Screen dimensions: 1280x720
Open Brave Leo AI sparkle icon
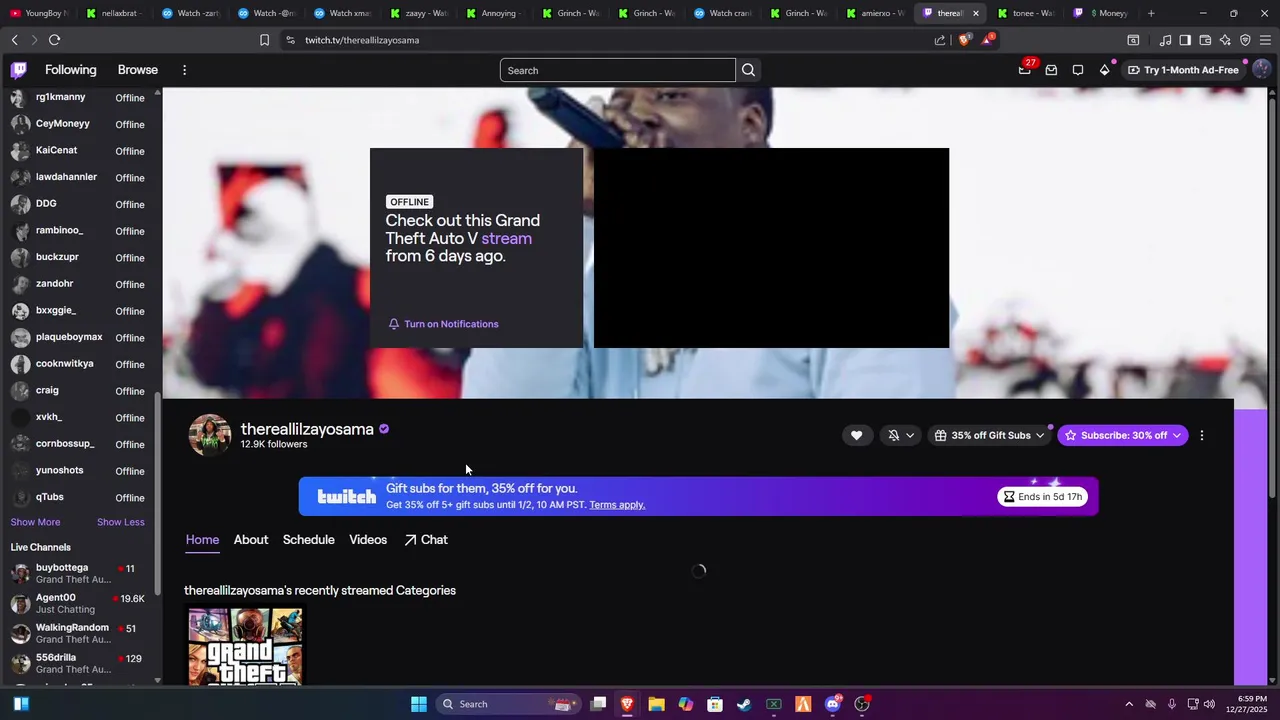(x=1225, y=40)
